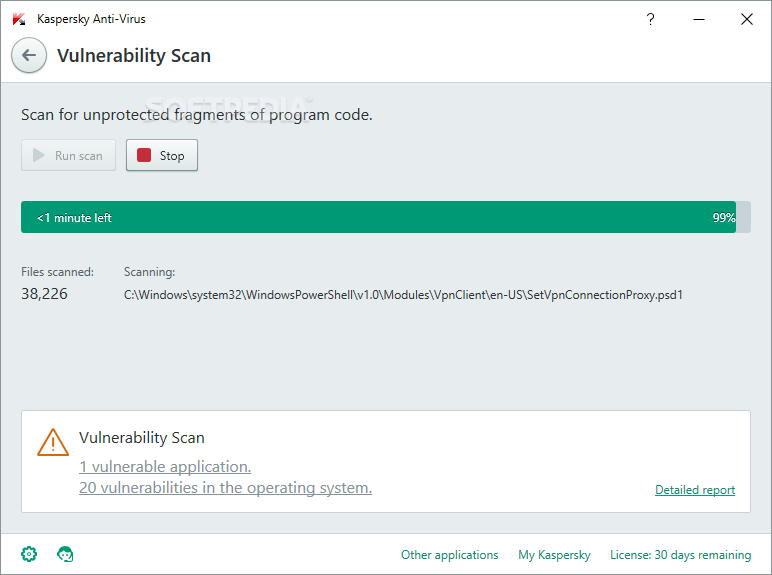
Task: Open help with the question mark icon
Action: 650,19
